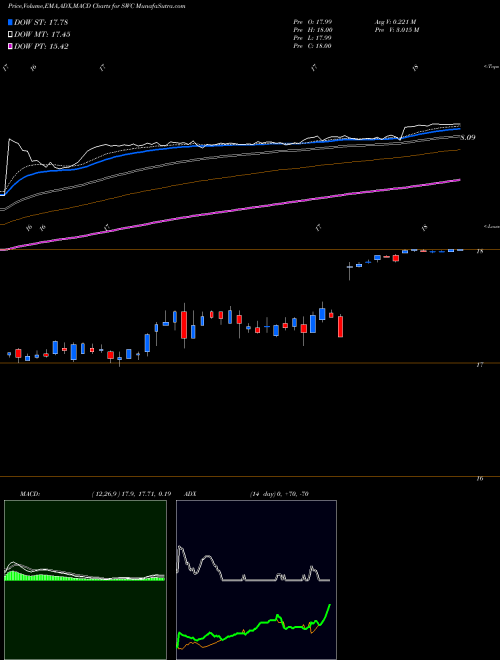Click the brown 16 price gridline
This screenshot has width=500, height=660.
pyautogui.click(x=250, y=476)
